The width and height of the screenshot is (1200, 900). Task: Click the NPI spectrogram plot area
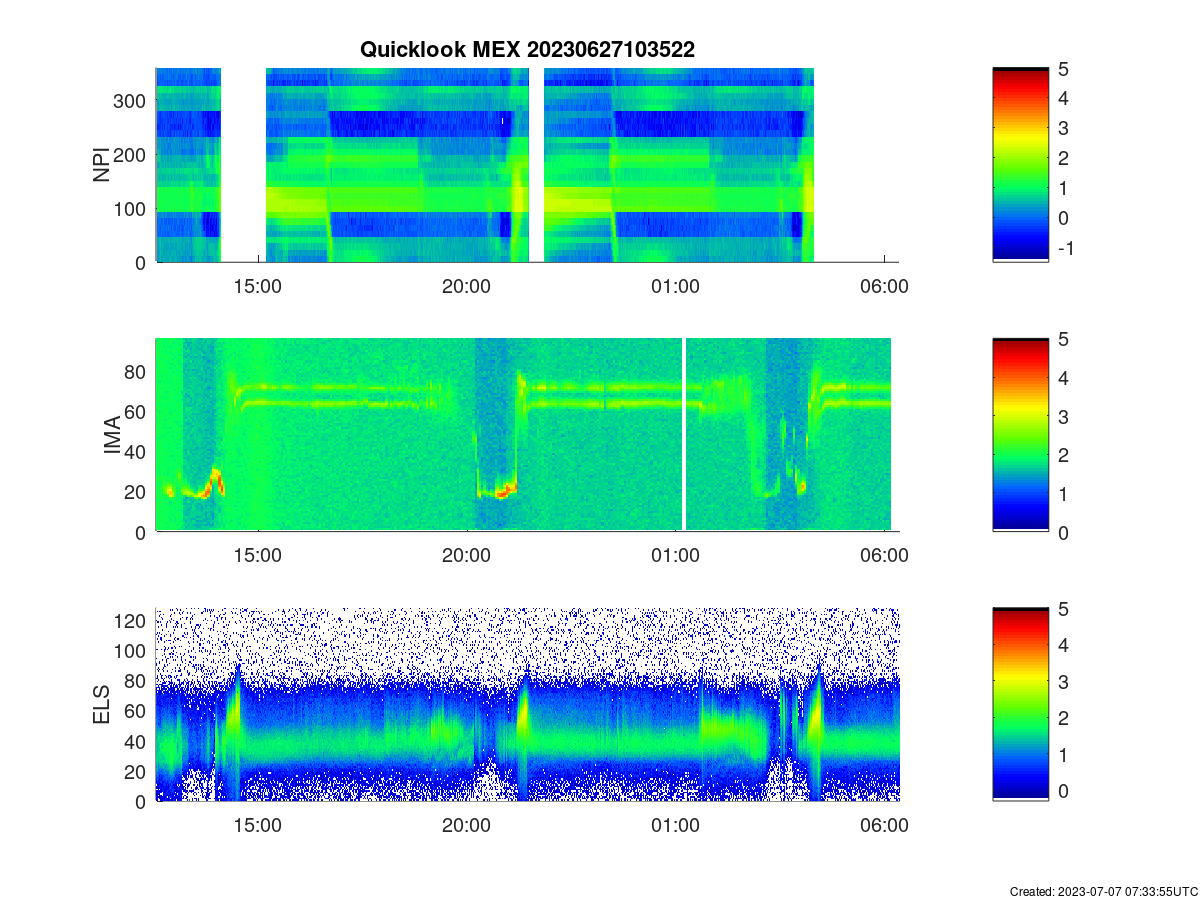(x=527, y=165)
